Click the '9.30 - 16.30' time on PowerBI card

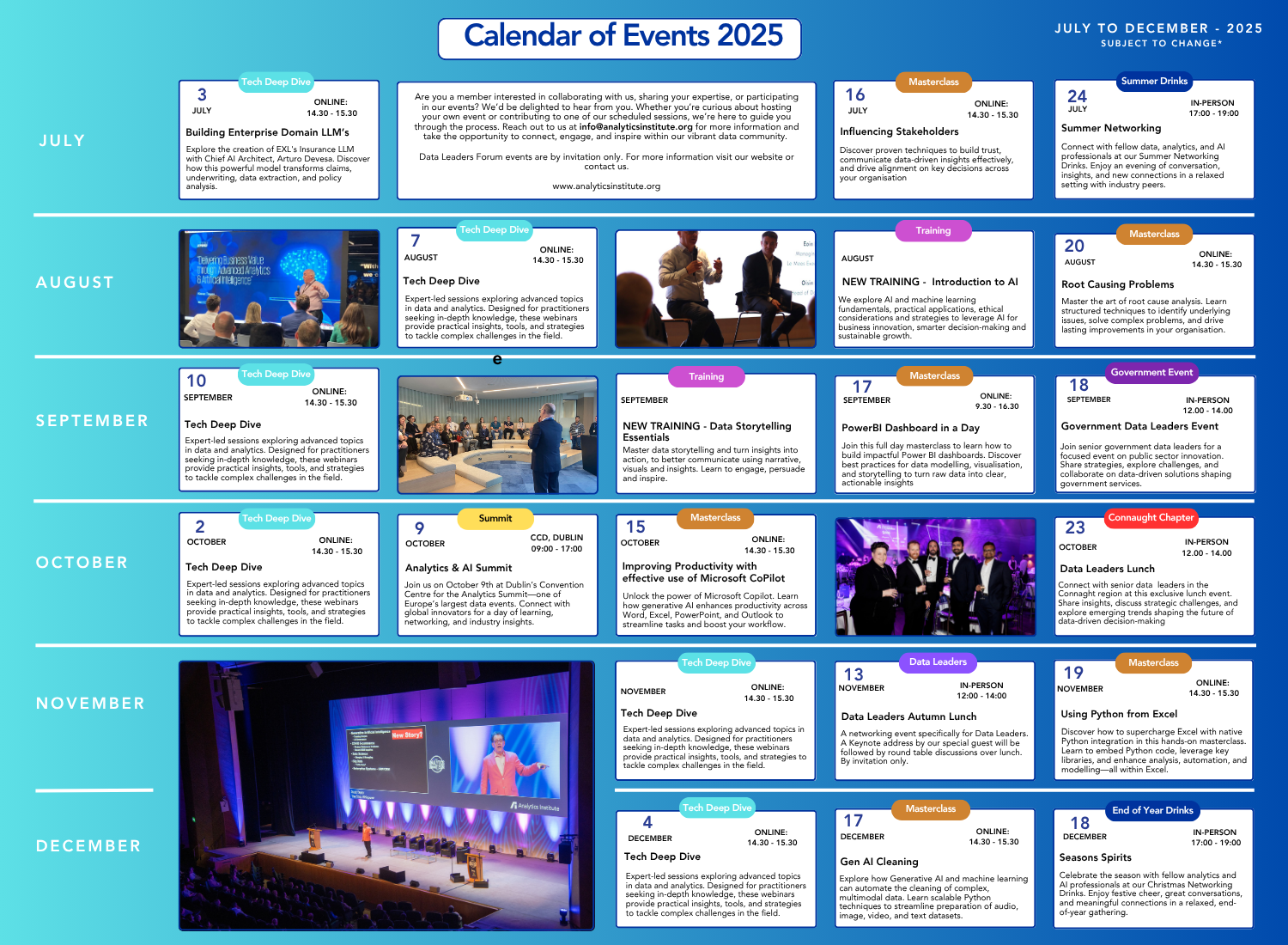(x=997, y=406)
